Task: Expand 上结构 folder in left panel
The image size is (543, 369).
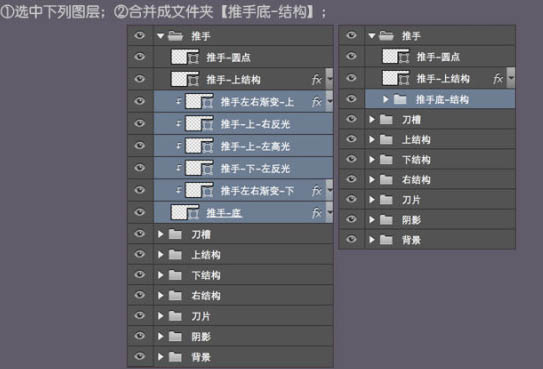Action: click(x=160, y=255)
